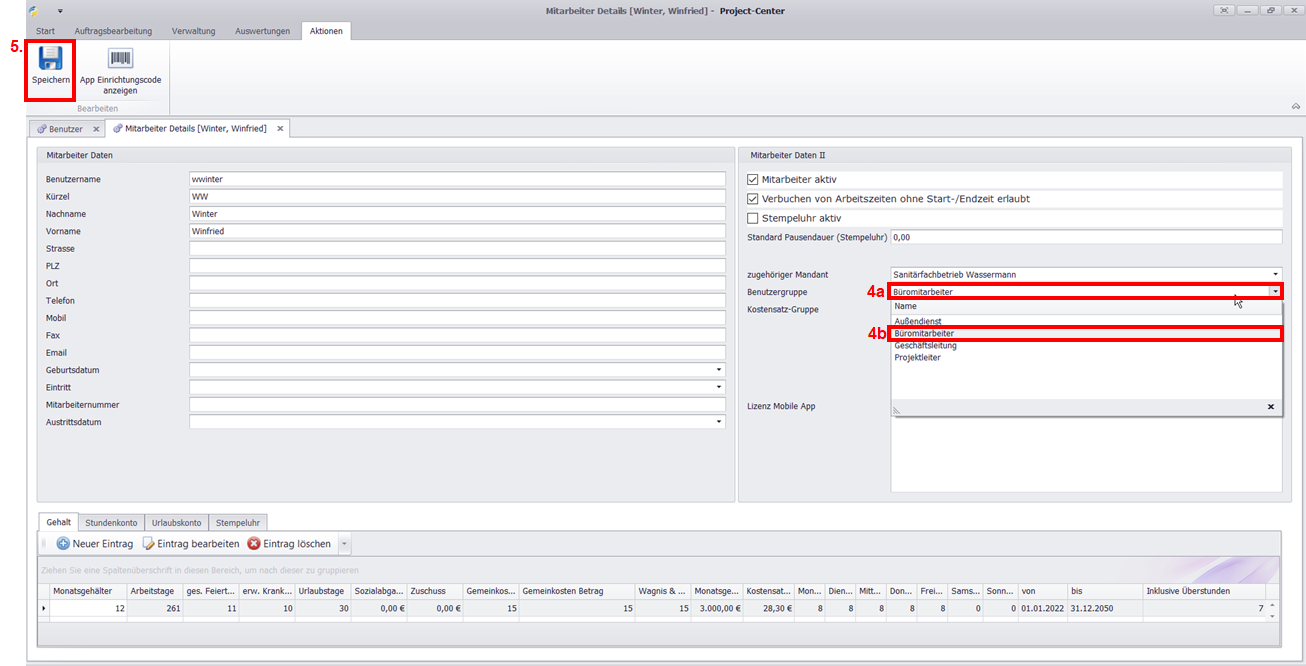Toggle Verbuchen von Arbeitszeiten ohne Start-/Endzeit checkbox
The height and width of the screenshot is (666, 1306).
pyautogui.click(x=753, y=199)
